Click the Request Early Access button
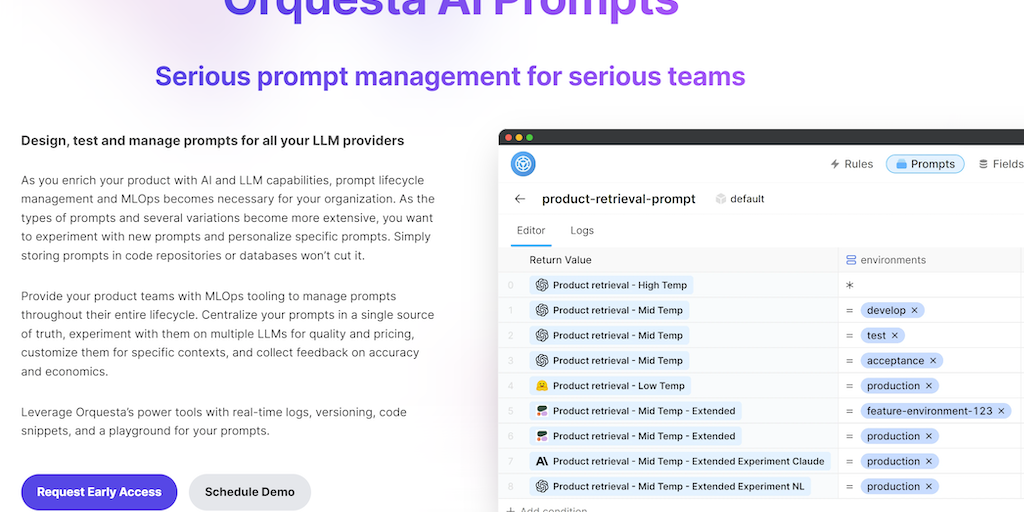Screen dimensions: 1024x512 99,492
